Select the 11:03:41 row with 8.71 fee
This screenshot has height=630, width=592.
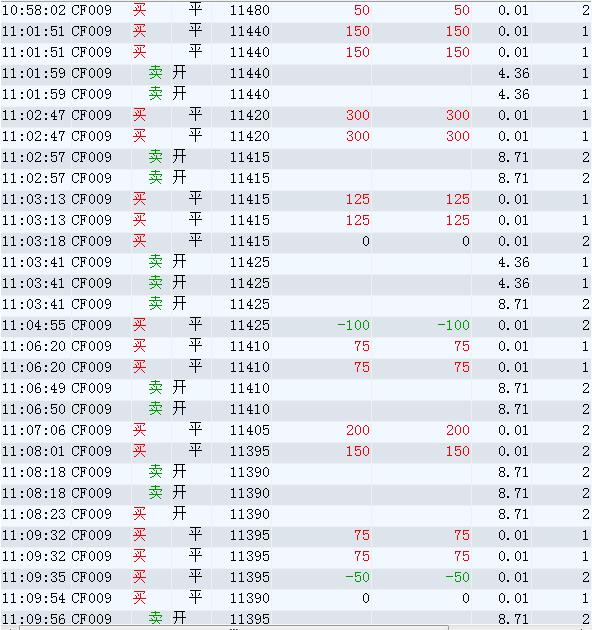[296, 304]
